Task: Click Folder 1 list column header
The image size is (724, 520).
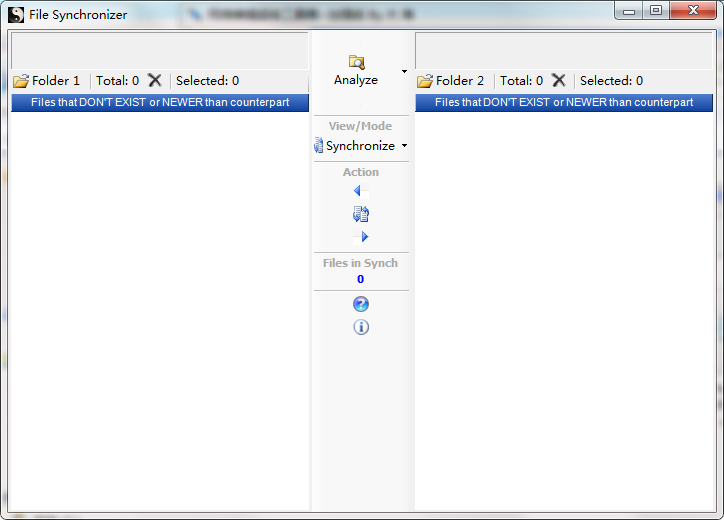Action: pyautogui.click(x=160, y=103)
